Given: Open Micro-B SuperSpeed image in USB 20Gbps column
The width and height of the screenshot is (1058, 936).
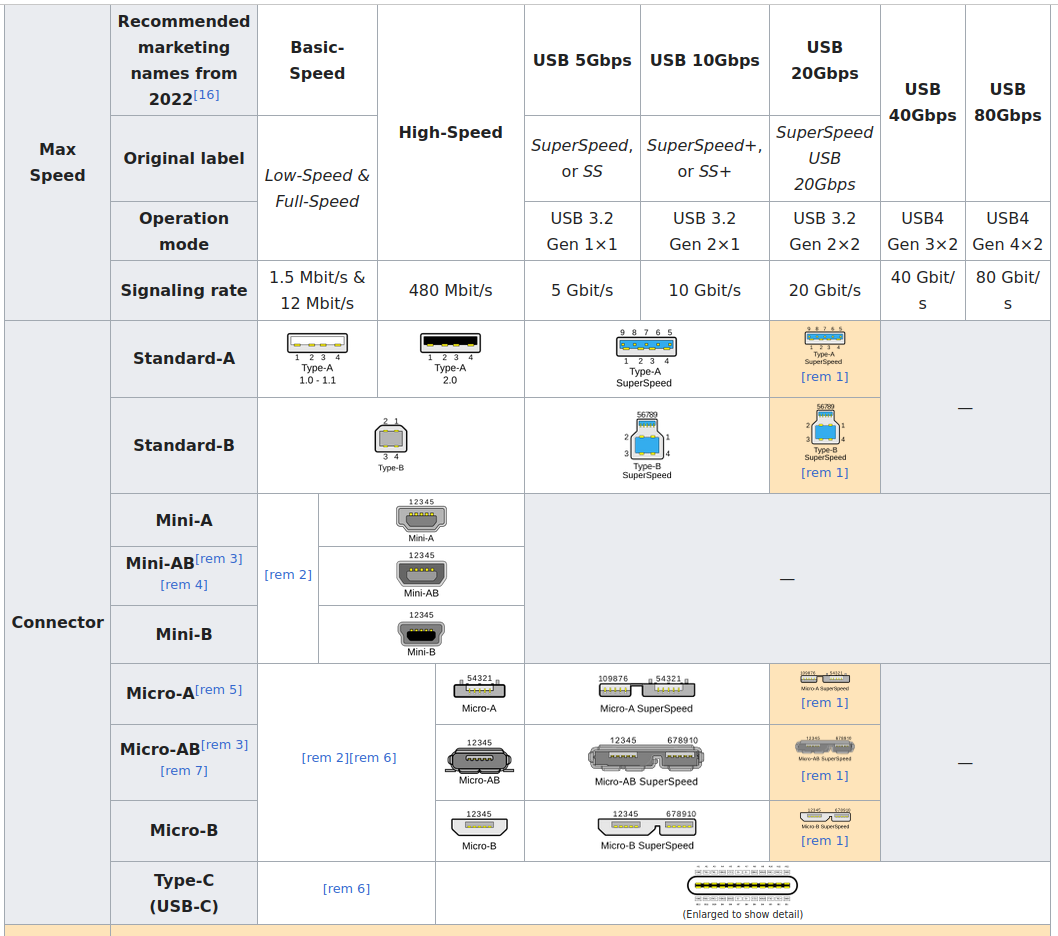Looking at the screenshot, I should 825,818.
